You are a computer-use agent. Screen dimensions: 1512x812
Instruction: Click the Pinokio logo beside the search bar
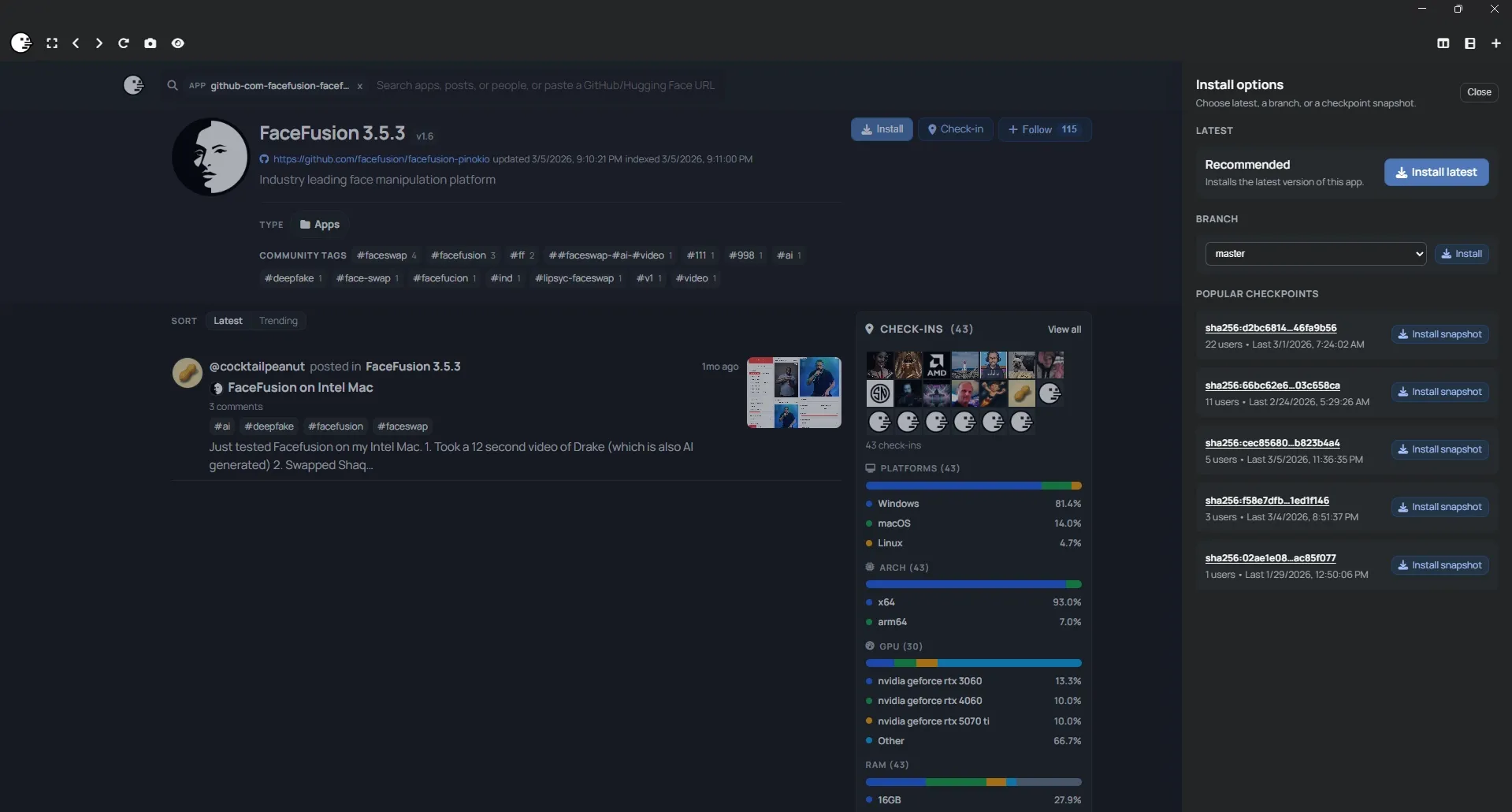pyautogui.click(x=134, y=85)
